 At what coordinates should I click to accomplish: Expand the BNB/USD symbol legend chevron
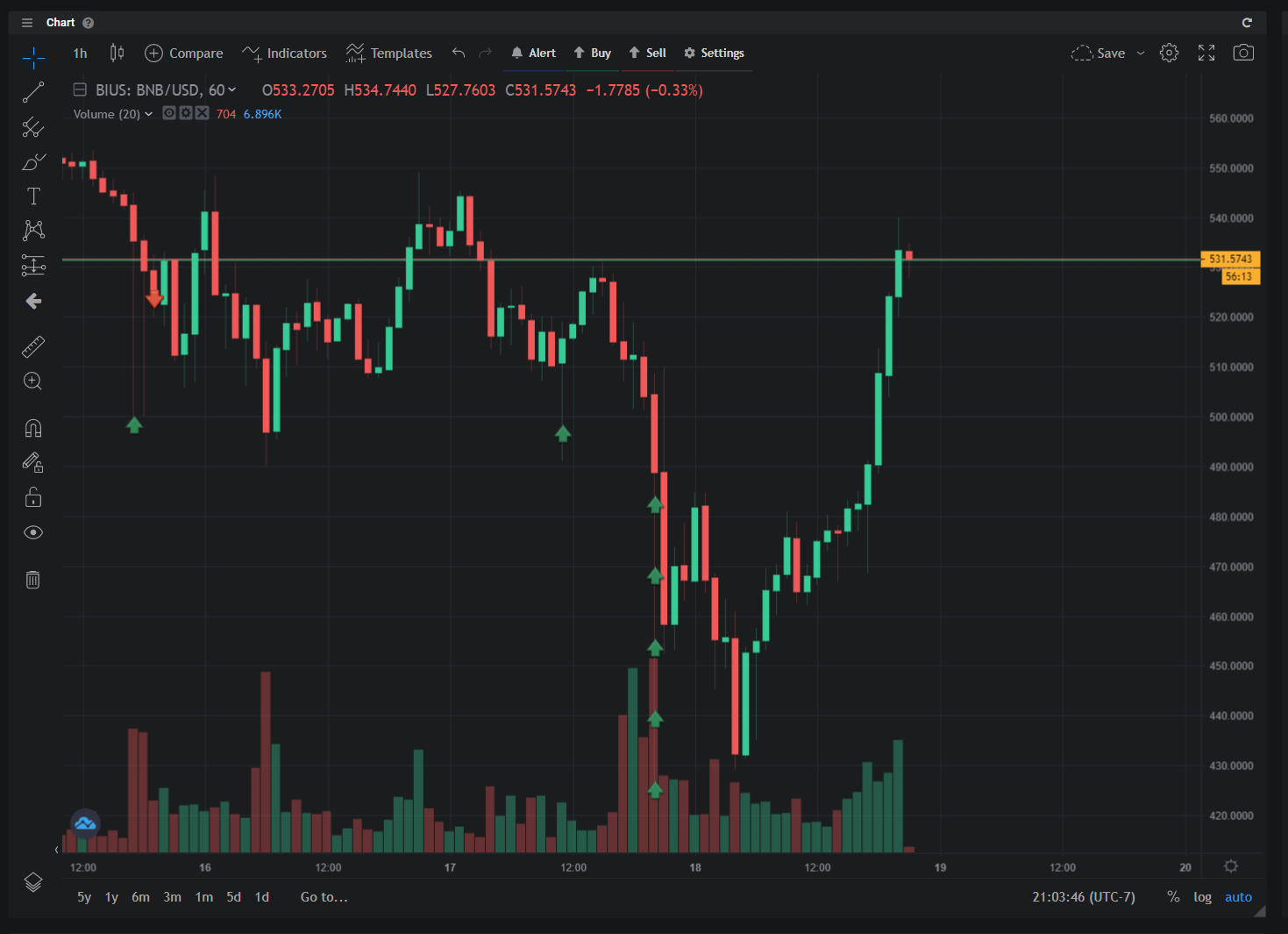point(232,90)
